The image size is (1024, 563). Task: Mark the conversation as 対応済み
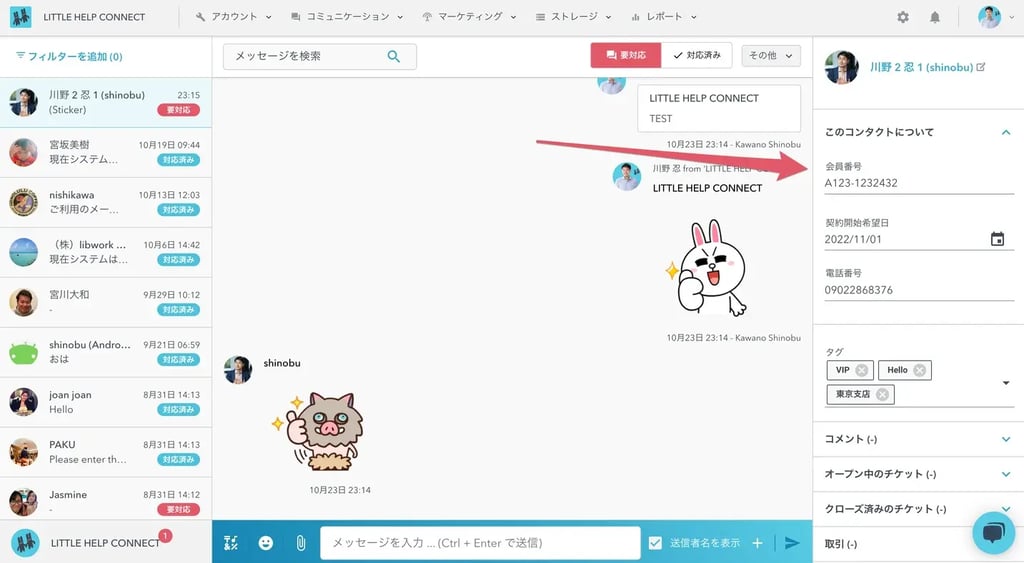(697, 56)
